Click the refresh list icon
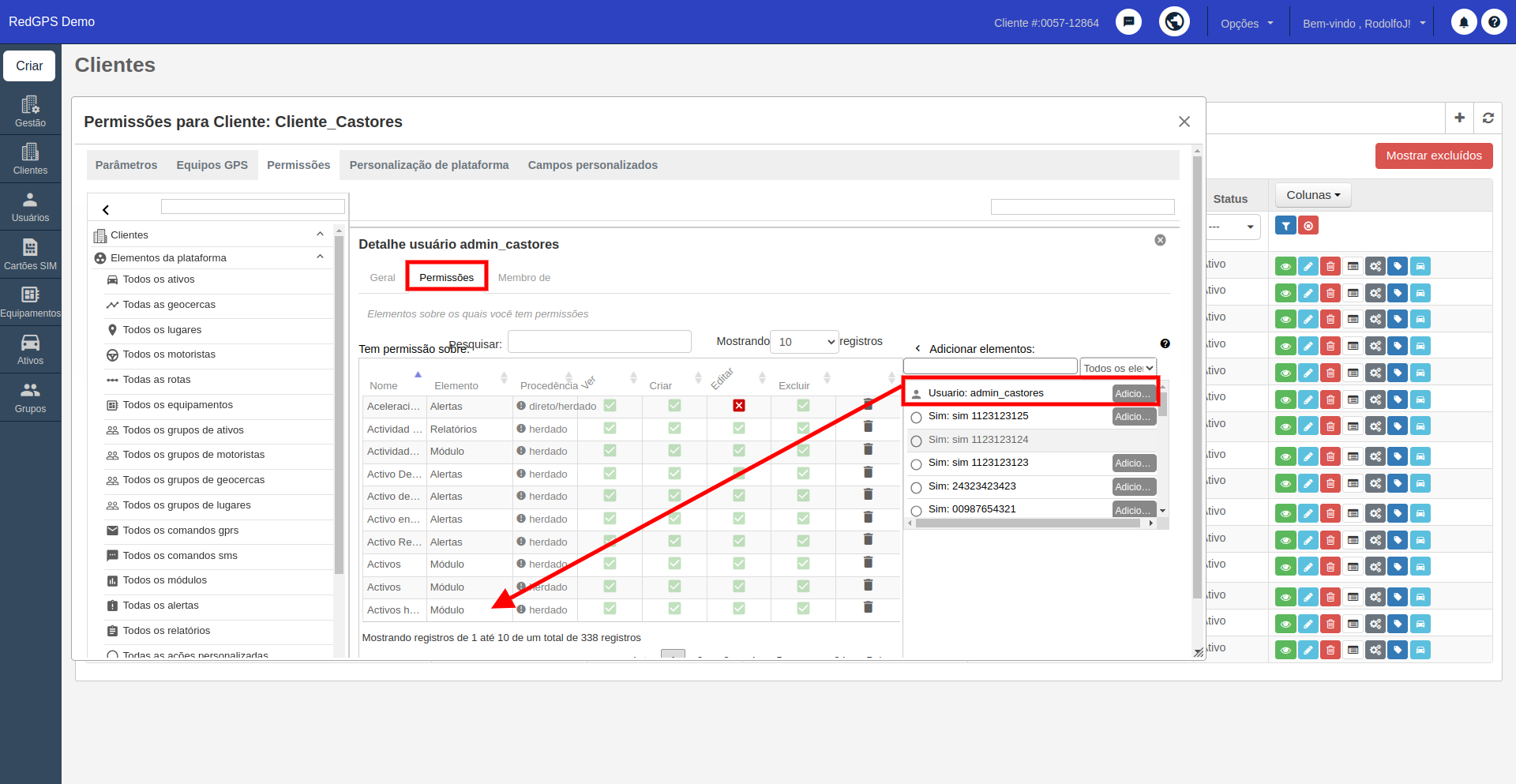The image size is (1516, 784). tap(1488, 118)
